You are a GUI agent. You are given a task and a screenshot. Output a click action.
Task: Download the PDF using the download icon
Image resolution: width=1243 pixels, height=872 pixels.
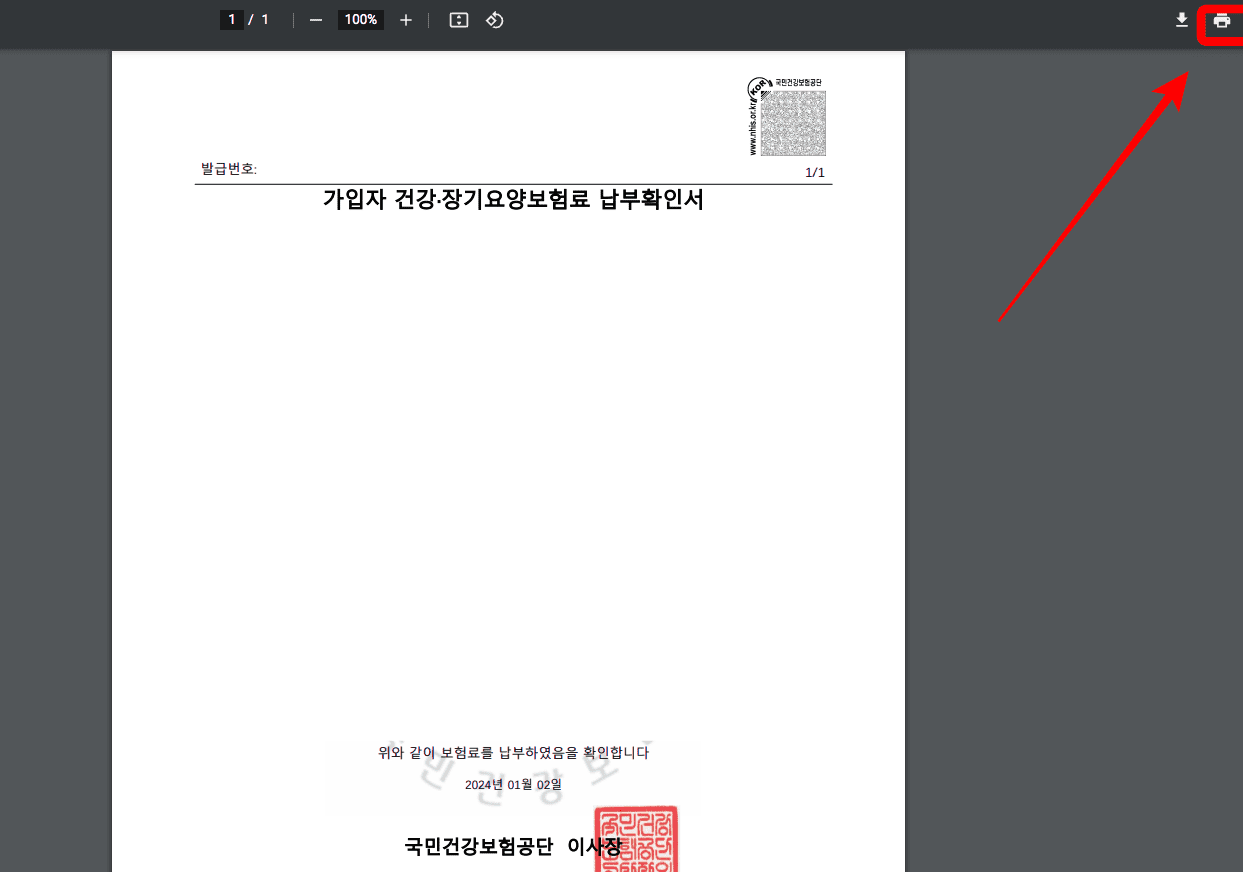1181,20
